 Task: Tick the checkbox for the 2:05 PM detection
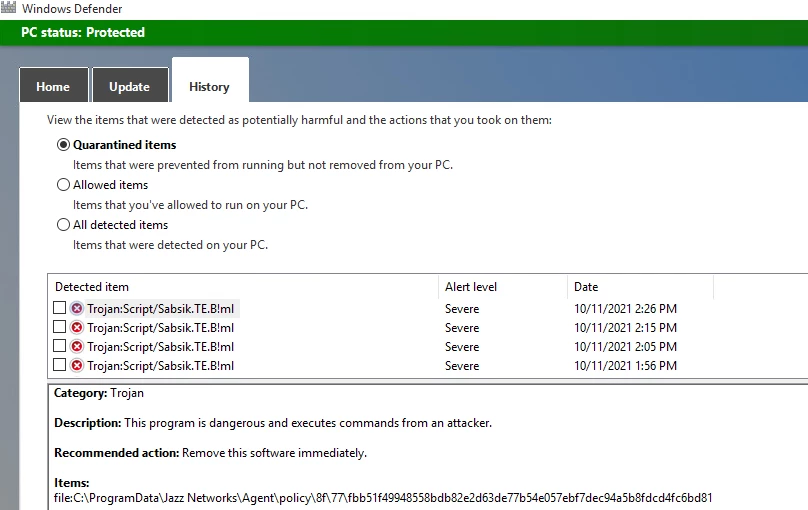[59, 346]
